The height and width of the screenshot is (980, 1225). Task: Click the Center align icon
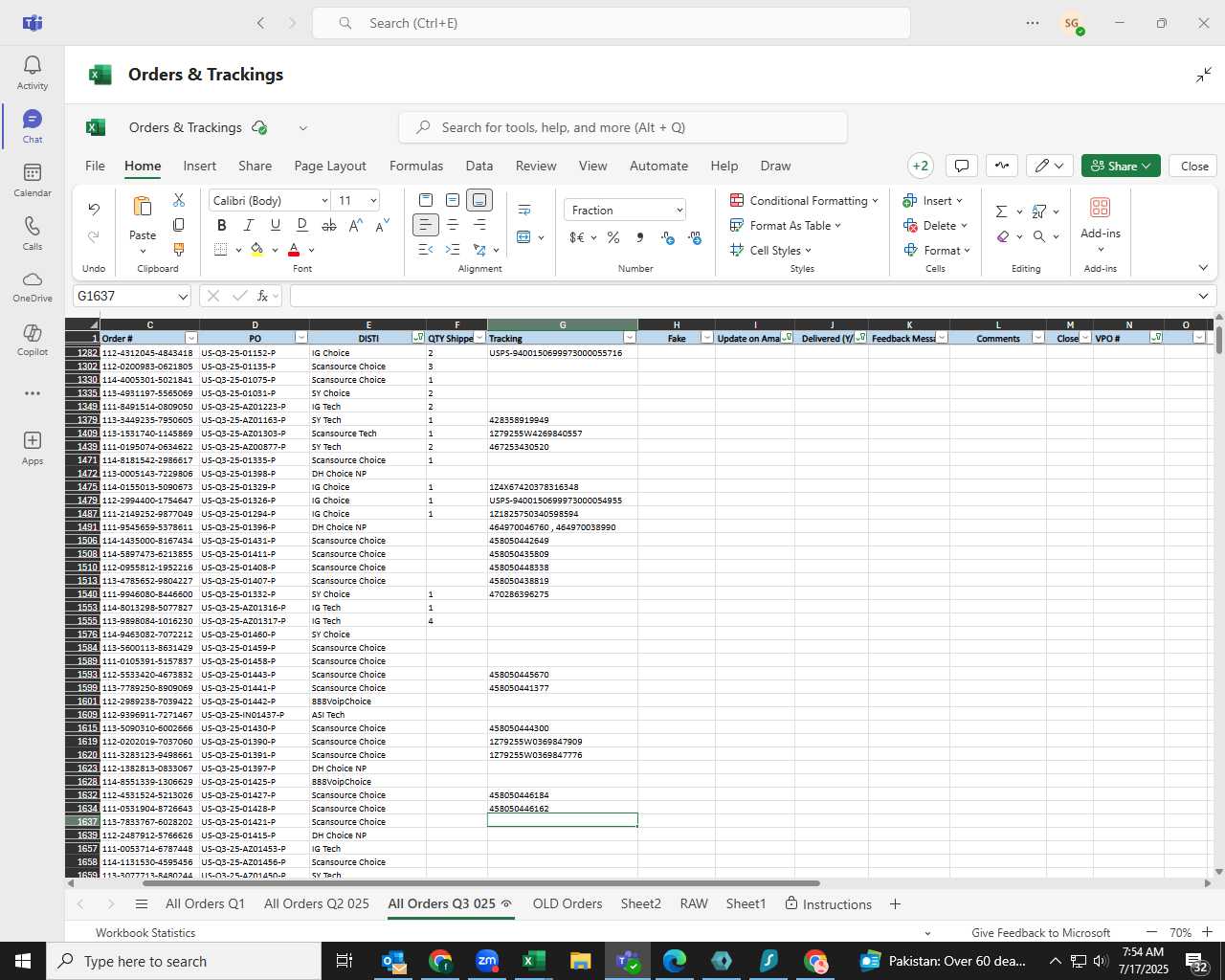pyautogui.click(x=453, y=225)
